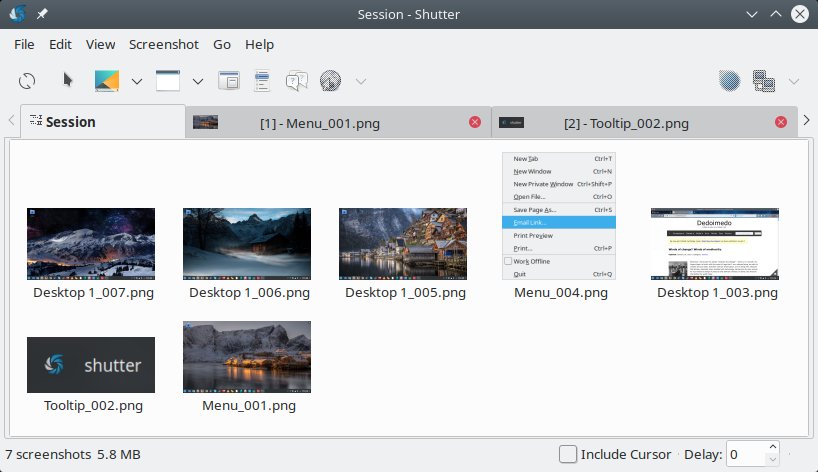
Task: Click the Delay value input field
Action: (x=746, y=454)
